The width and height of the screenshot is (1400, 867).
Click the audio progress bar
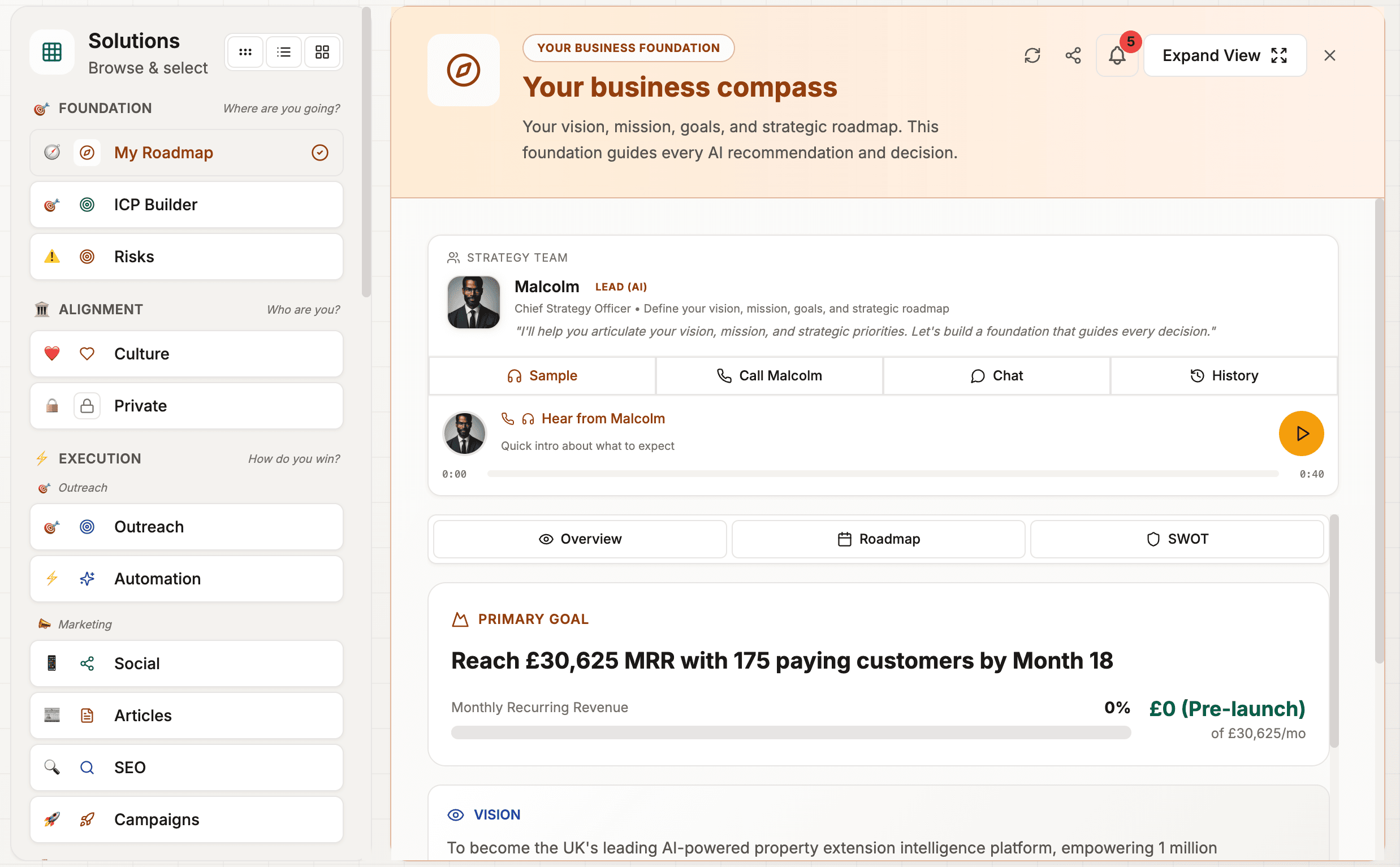(882, 474)
